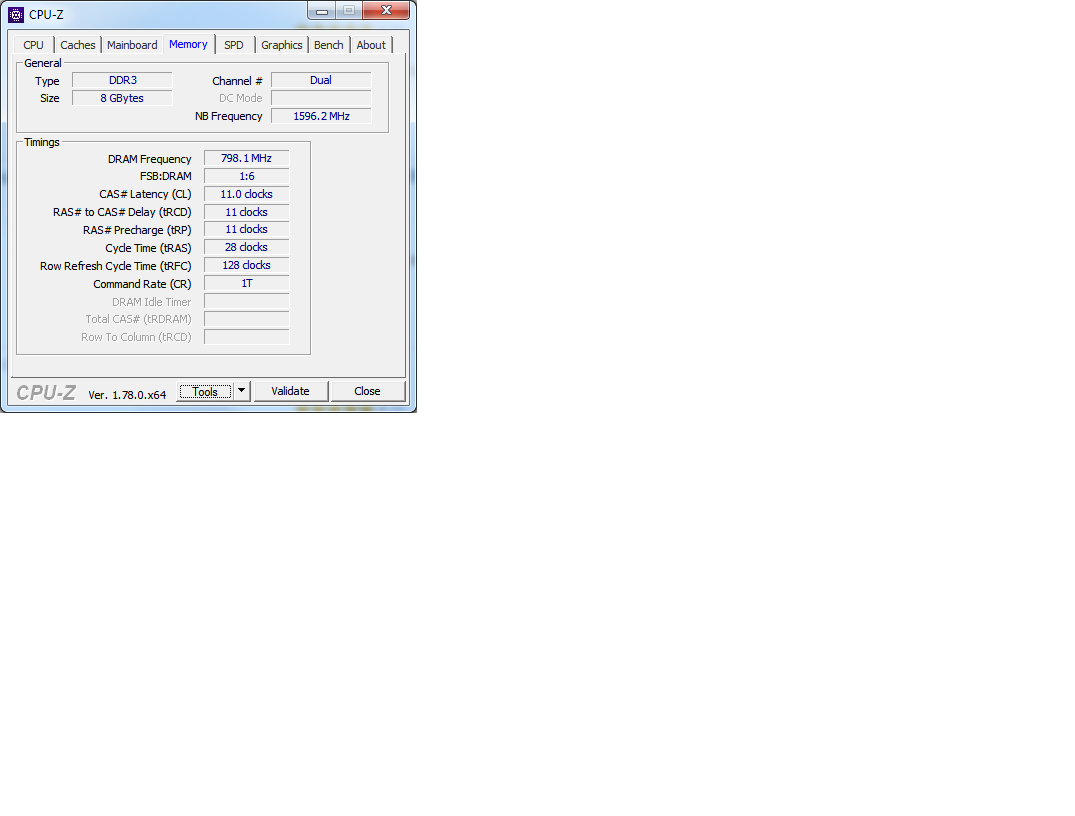
Task: Expand the Tools dropdown arrow
Action: point(241,391)
